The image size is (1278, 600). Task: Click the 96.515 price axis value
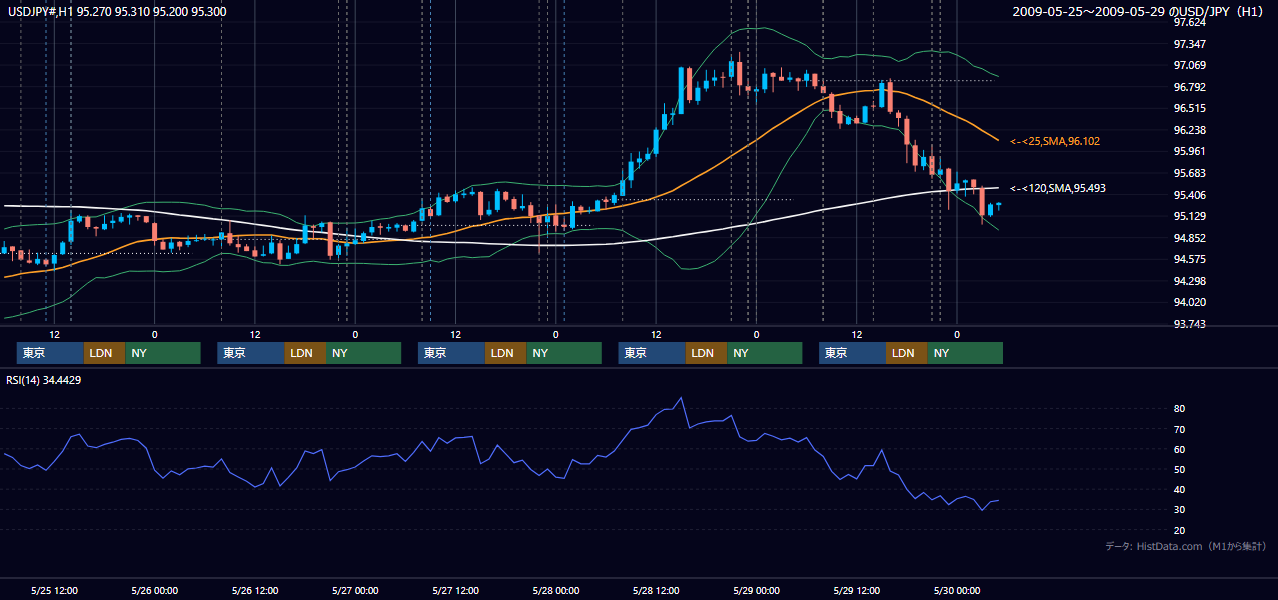1189,108
